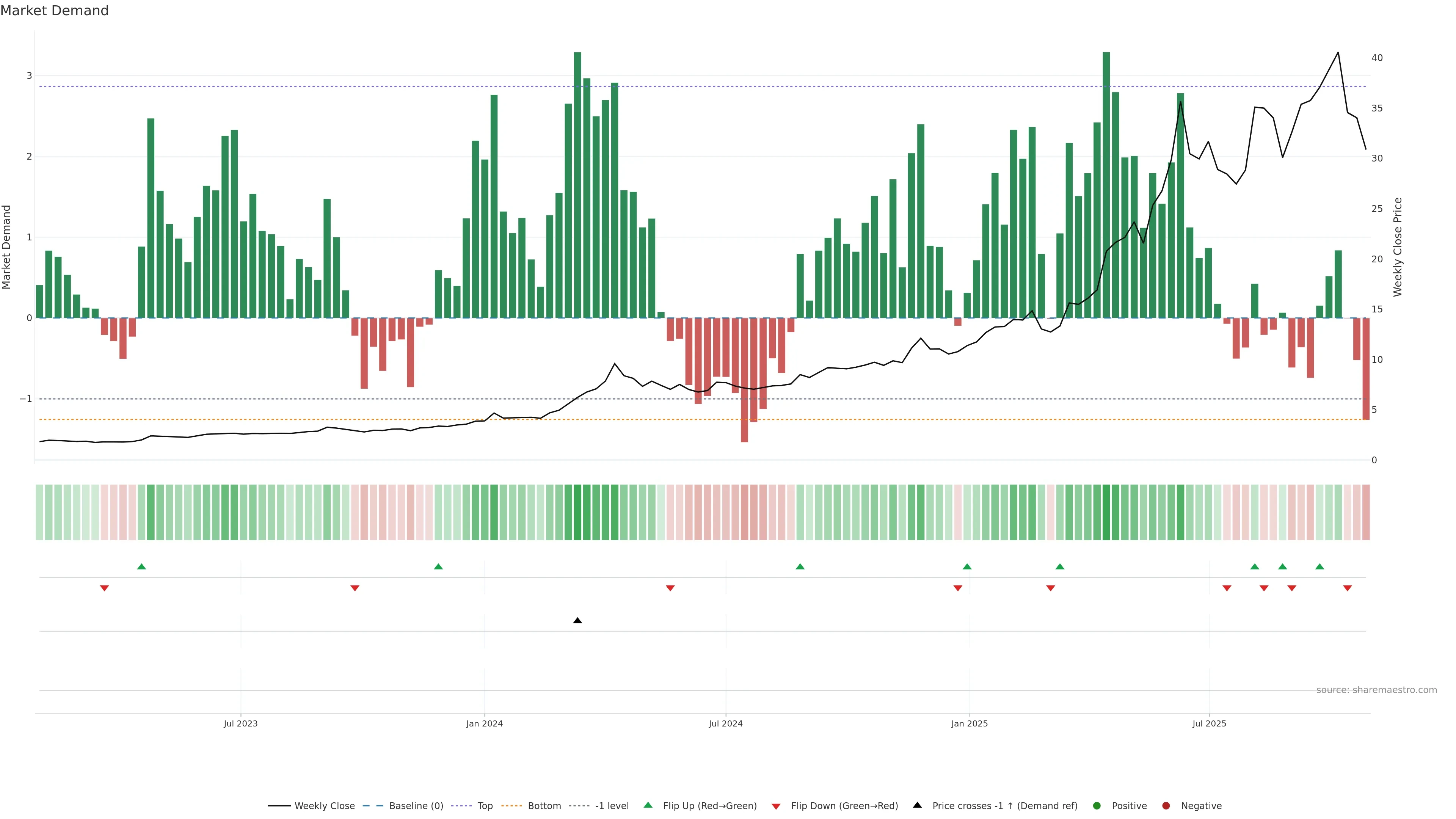Click the red Flip Down triangle in legend
This screenshot has width=1456, height=819.
coord(776,806)
